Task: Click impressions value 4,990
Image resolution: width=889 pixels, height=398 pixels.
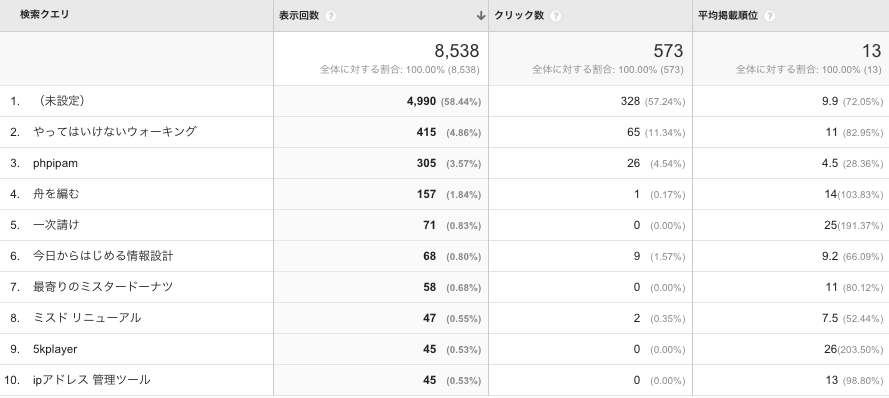Action: 421,101
